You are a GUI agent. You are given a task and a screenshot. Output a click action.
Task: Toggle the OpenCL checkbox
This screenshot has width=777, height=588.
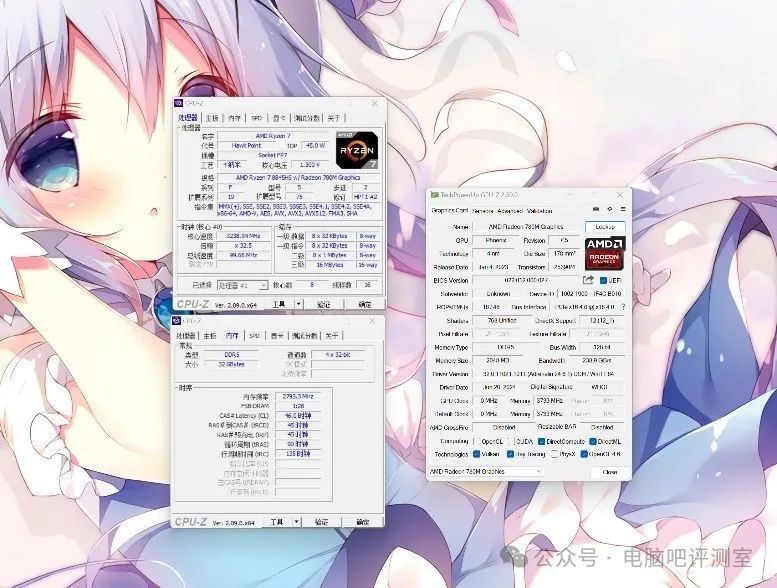tap(478, 441)
